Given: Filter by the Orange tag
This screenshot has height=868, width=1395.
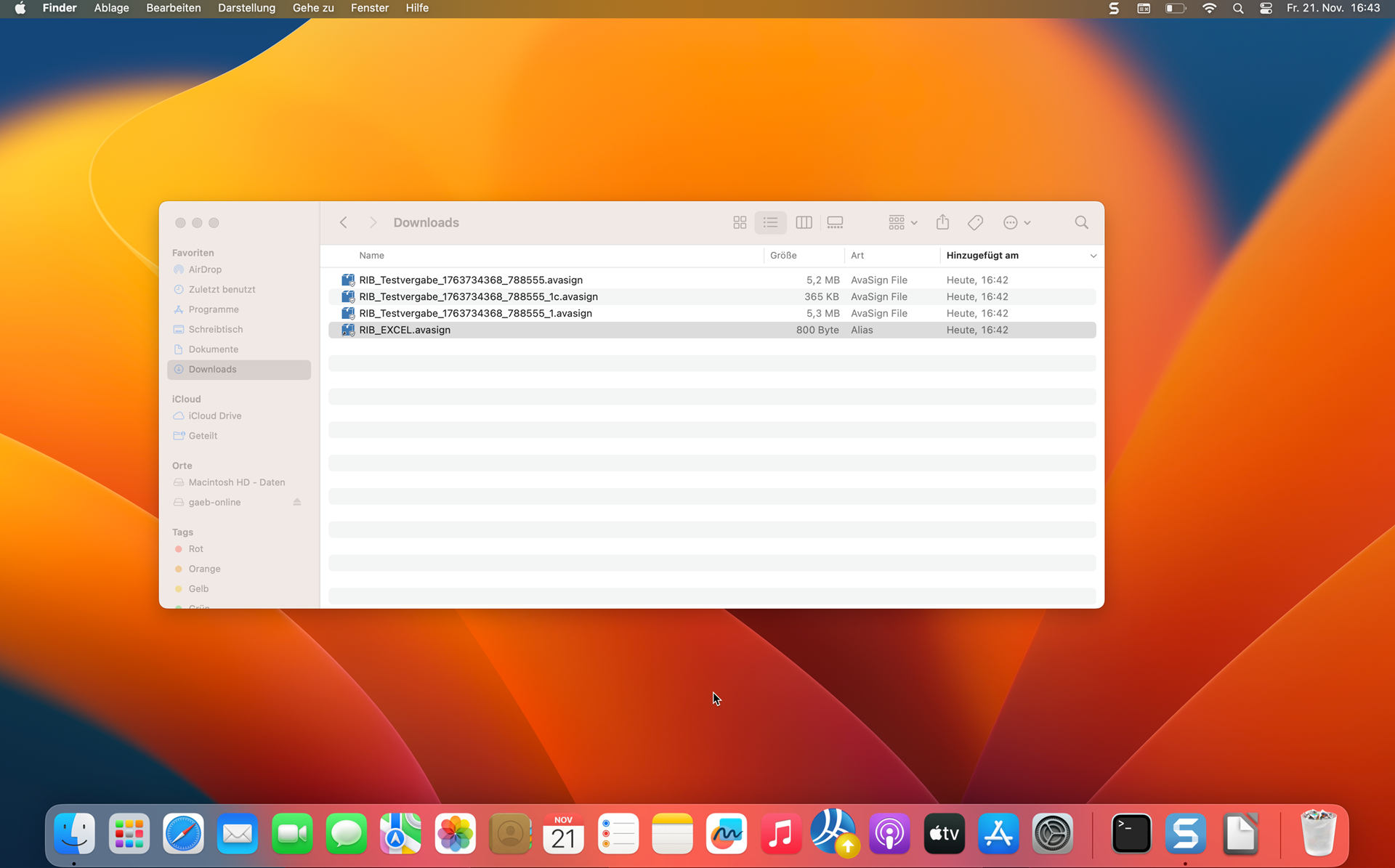Looking at the screenshot, I should click(239, 569).
